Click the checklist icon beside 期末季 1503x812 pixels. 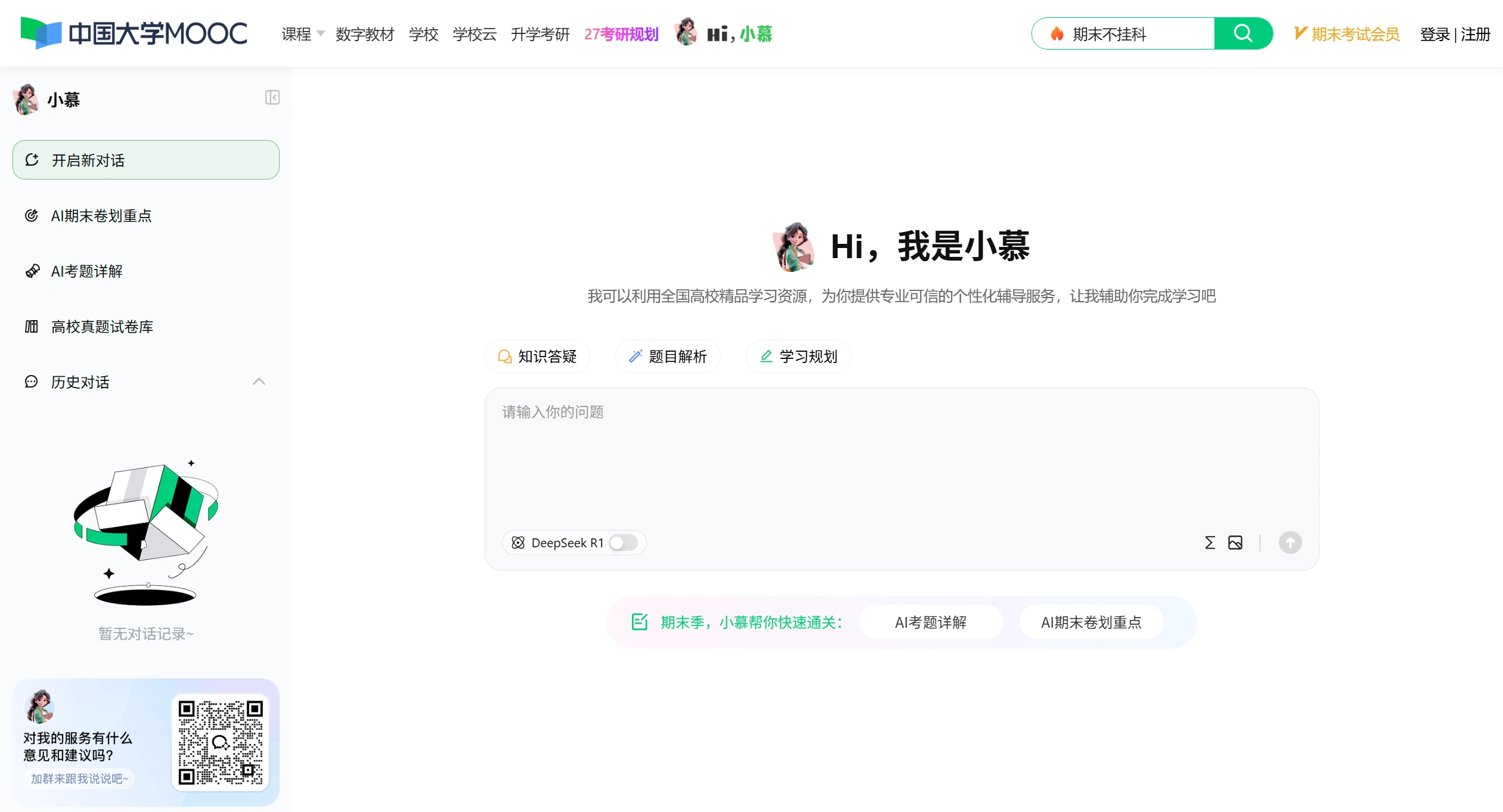640,622
